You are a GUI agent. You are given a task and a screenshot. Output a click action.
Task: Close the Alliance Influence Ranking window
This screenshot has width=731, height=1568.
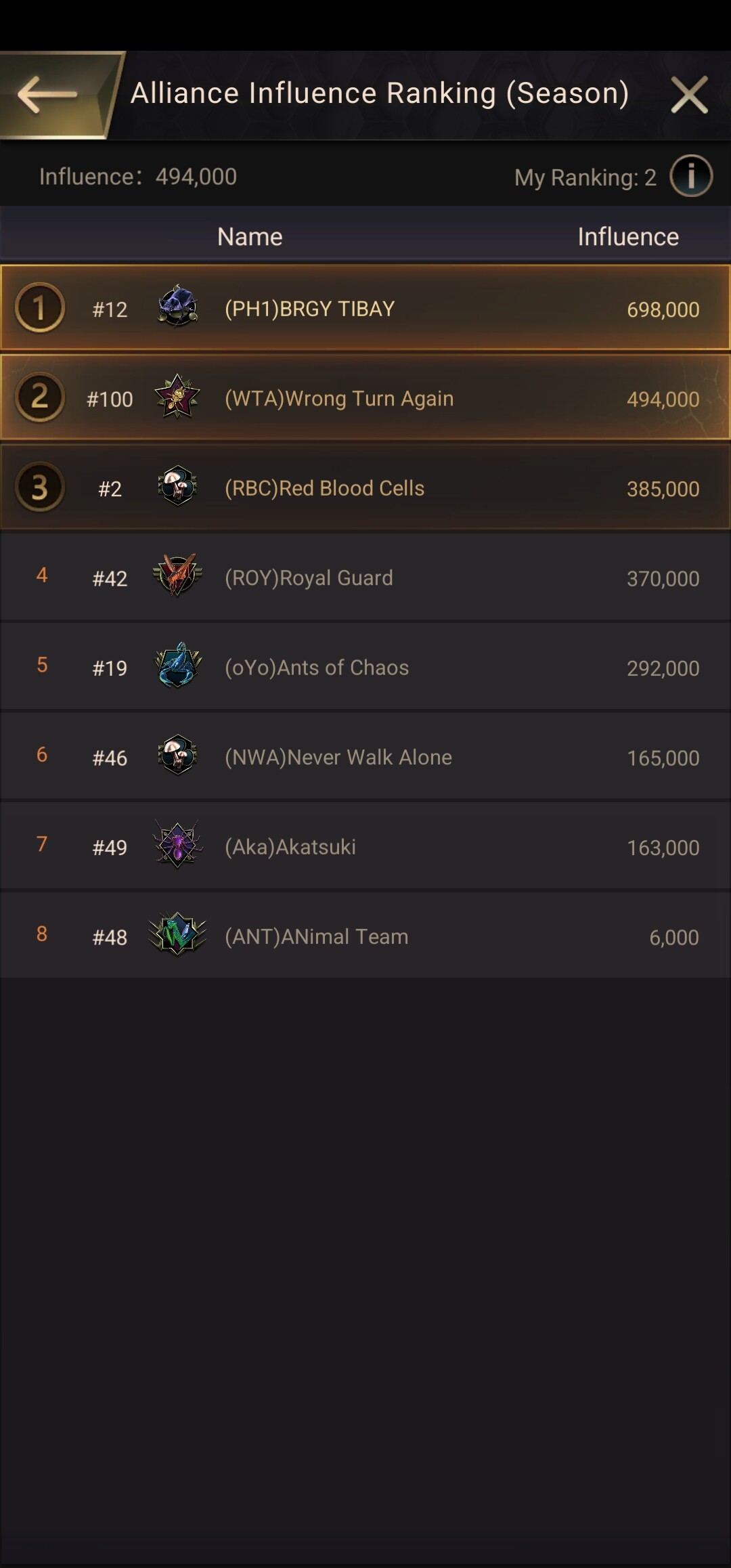pos(689,95)
